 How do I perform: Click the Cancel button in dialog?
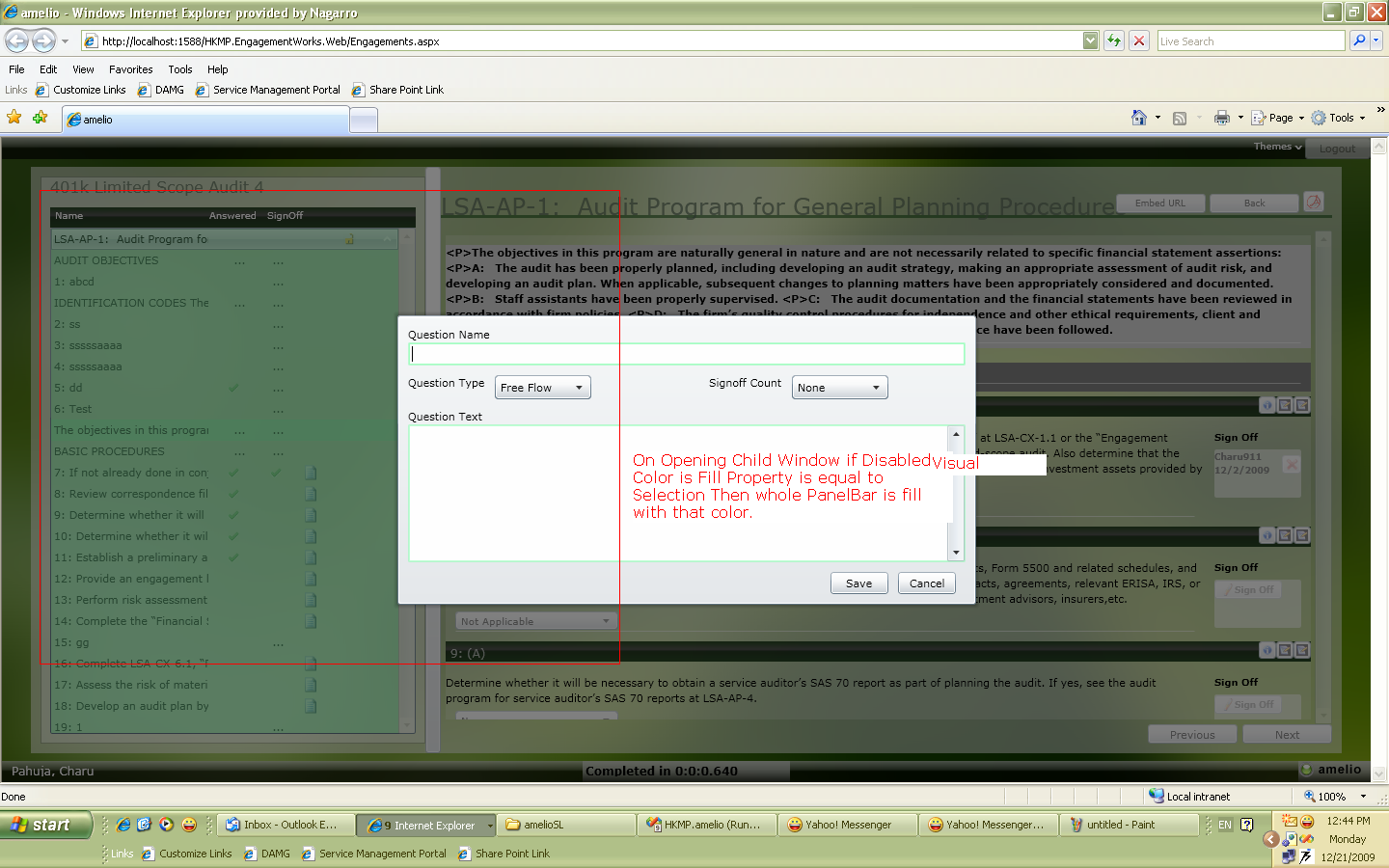[927, 583]
